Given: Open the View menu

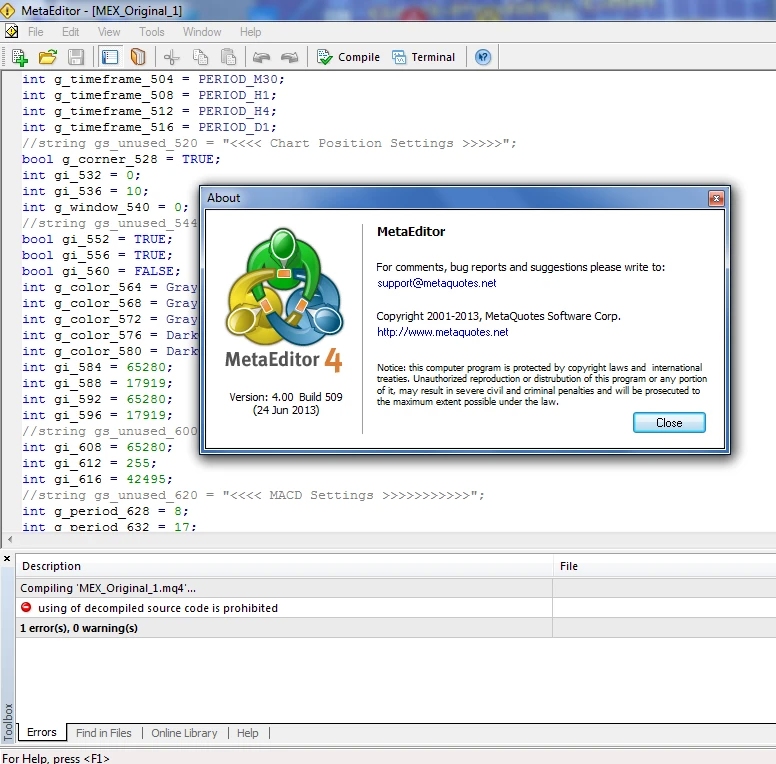Looking at the screenshot, I should pos(109,32).
